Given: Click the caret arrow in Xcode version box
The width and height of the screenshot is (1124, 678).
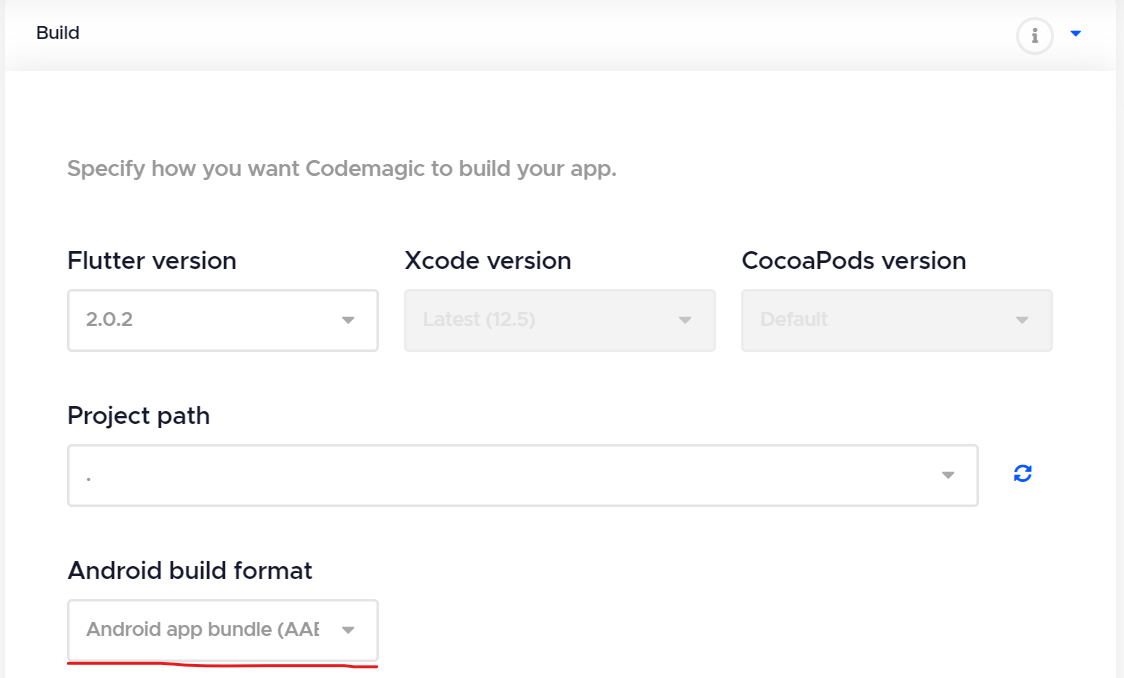Looking at the screenshot, I should coord(685,320).
